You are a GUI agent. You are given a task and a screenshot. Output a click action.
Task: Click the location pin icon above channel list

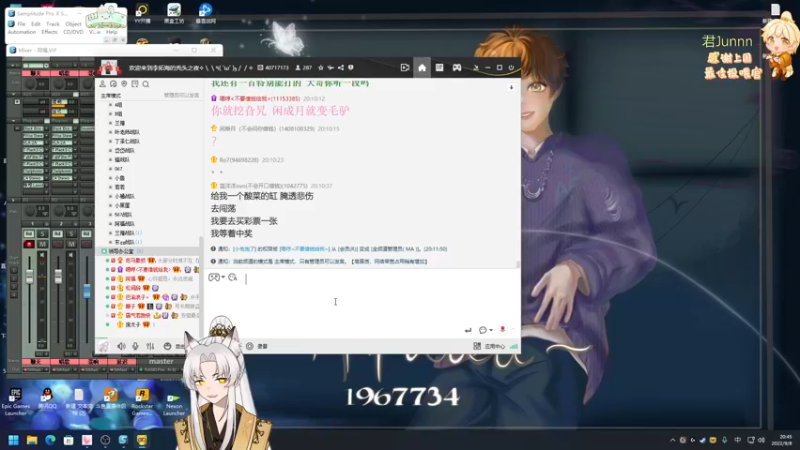tap(124, 84)
